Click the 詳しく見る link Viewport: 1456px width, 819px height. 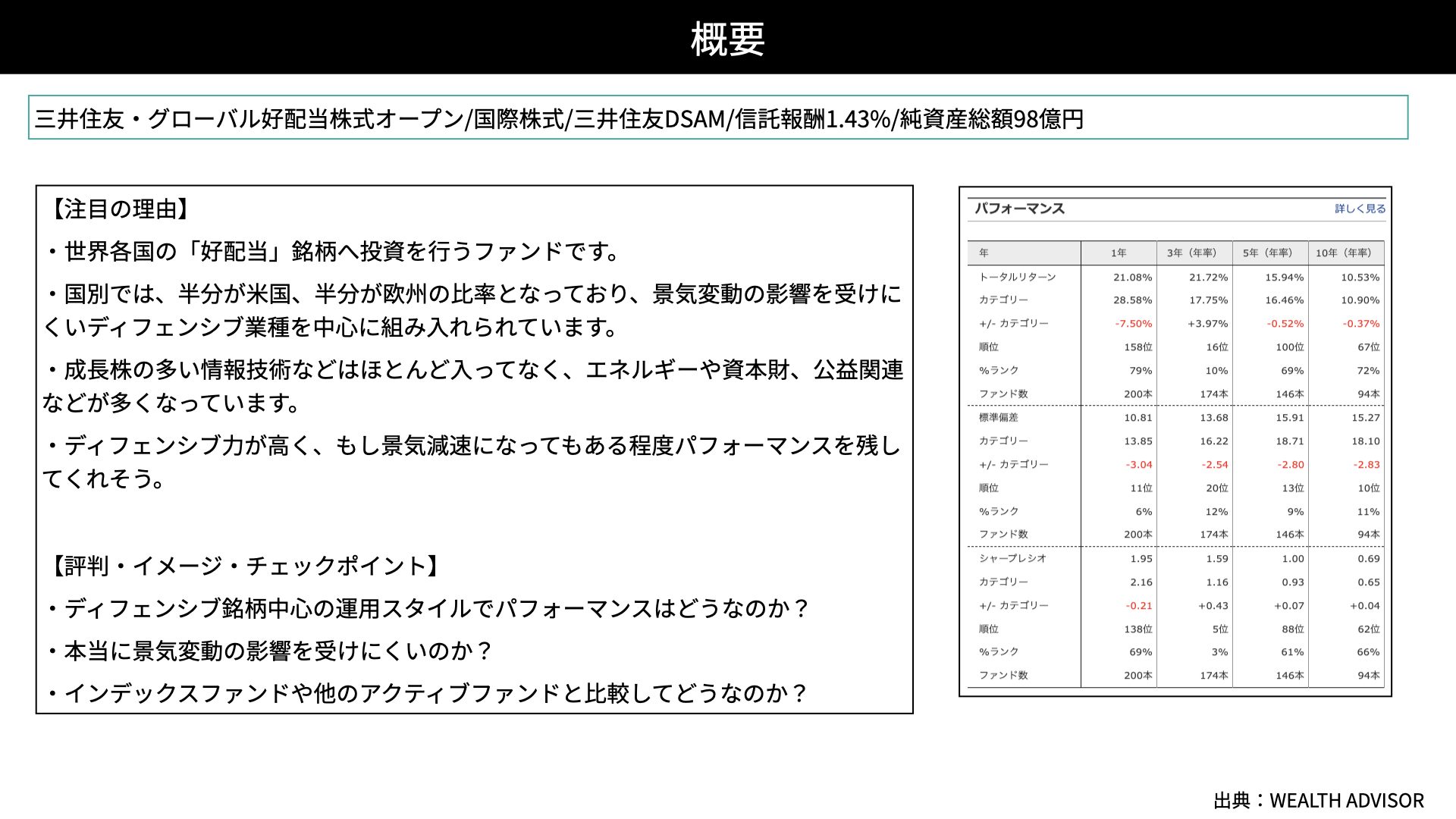point(1360,209)
